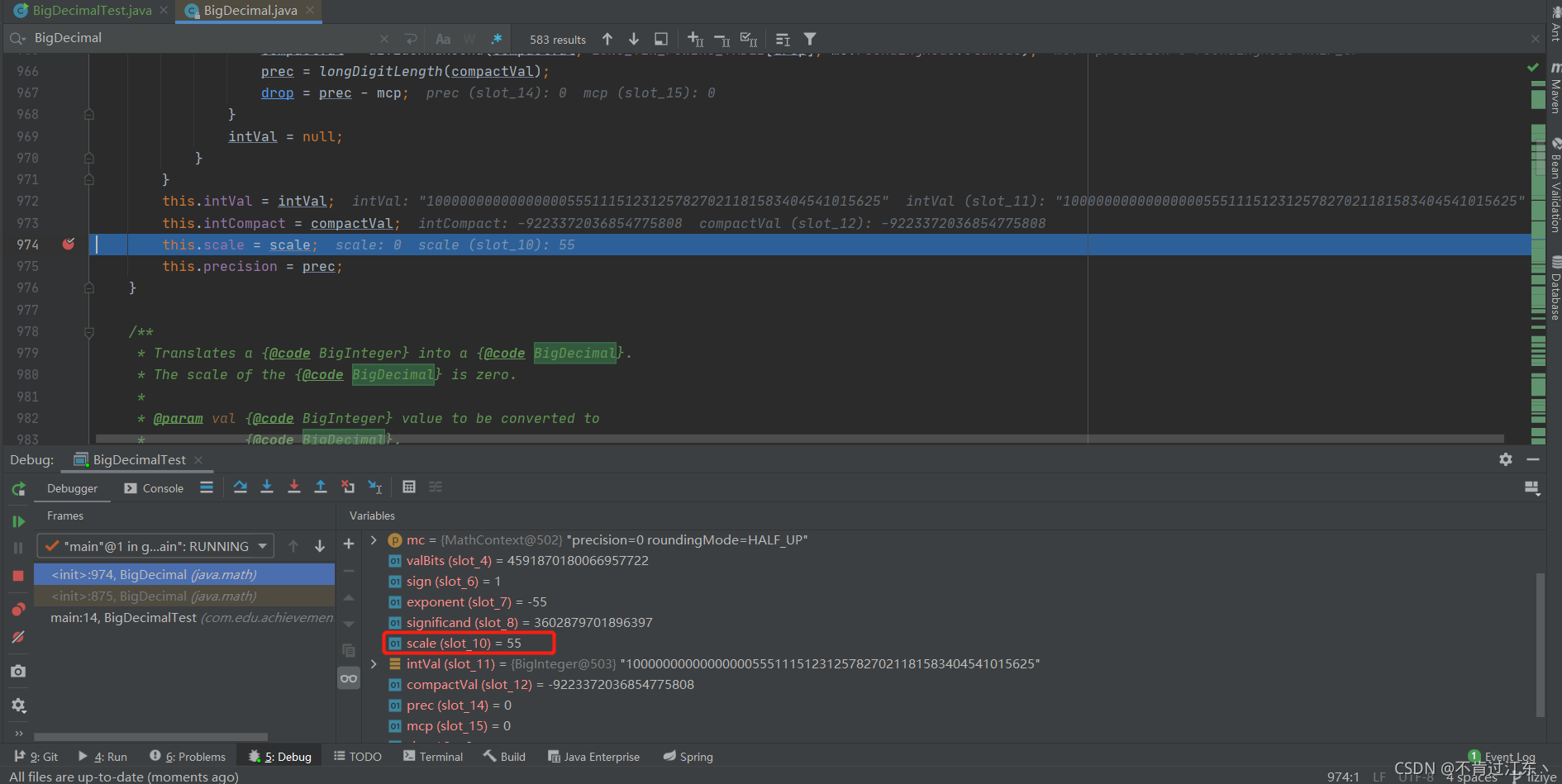This screenshot has height=784, width=1562.
Task: Open debugger settings gear
Action: coord(18,706)
